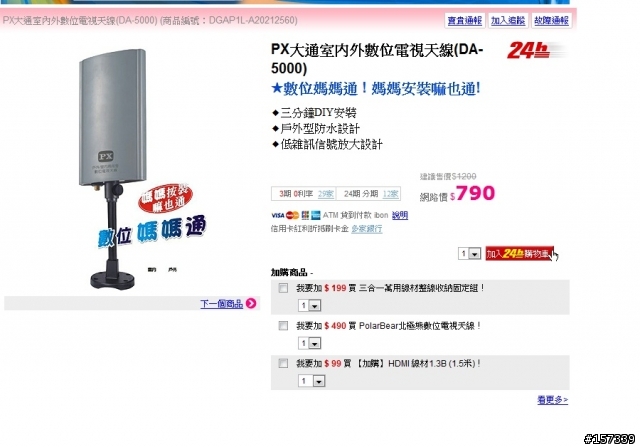
Task: Click the 說明 payment explanation link
Action: pos(400,215)
